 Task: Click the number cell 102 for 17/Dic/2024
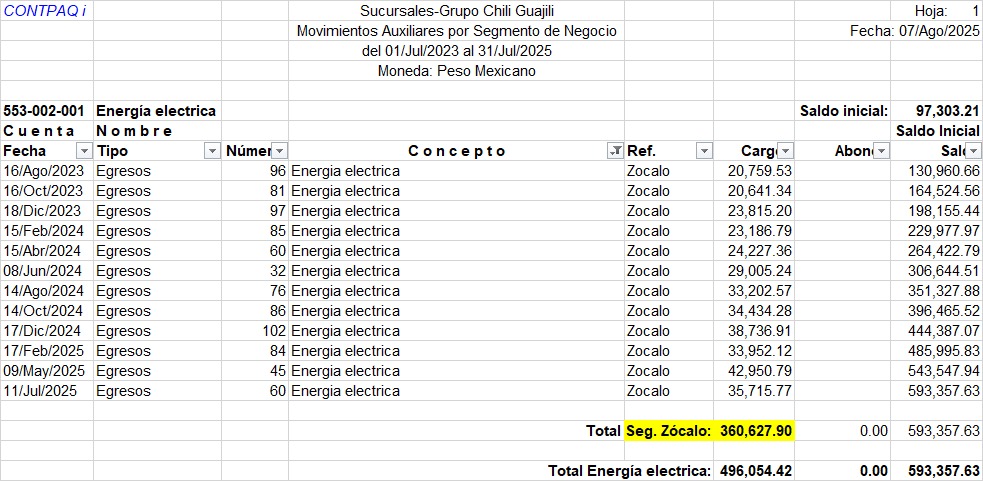pyautogui.click(x=255, y=331)
